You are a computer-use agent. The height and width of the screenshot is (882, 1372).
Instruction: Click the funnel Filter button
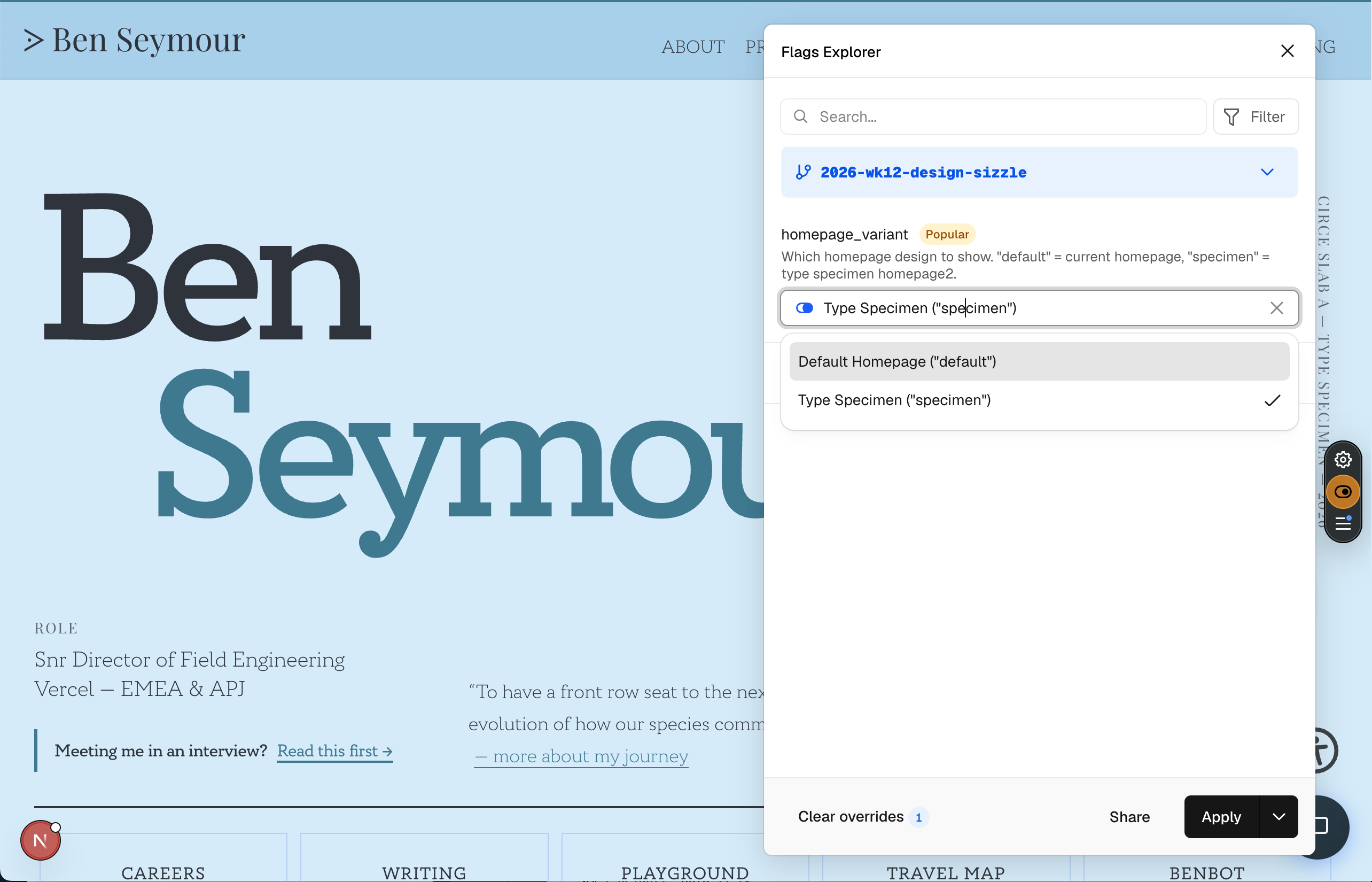(x=1255, y=117)
